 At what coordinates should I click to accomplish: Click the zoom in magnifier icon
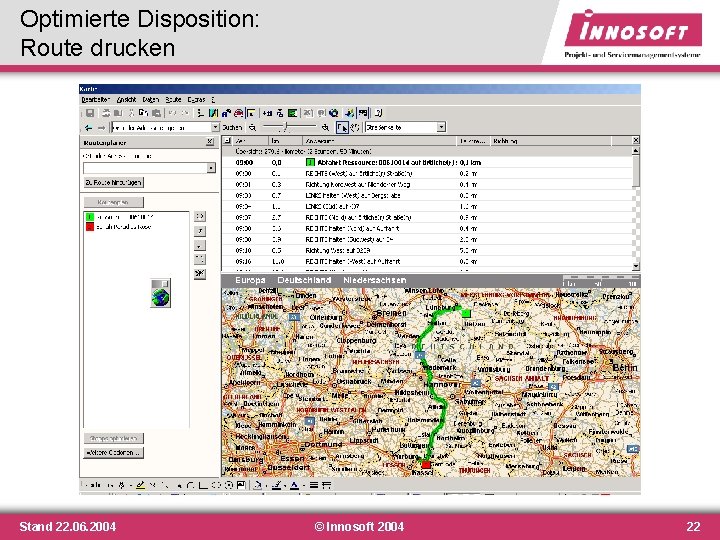point(325,127)
